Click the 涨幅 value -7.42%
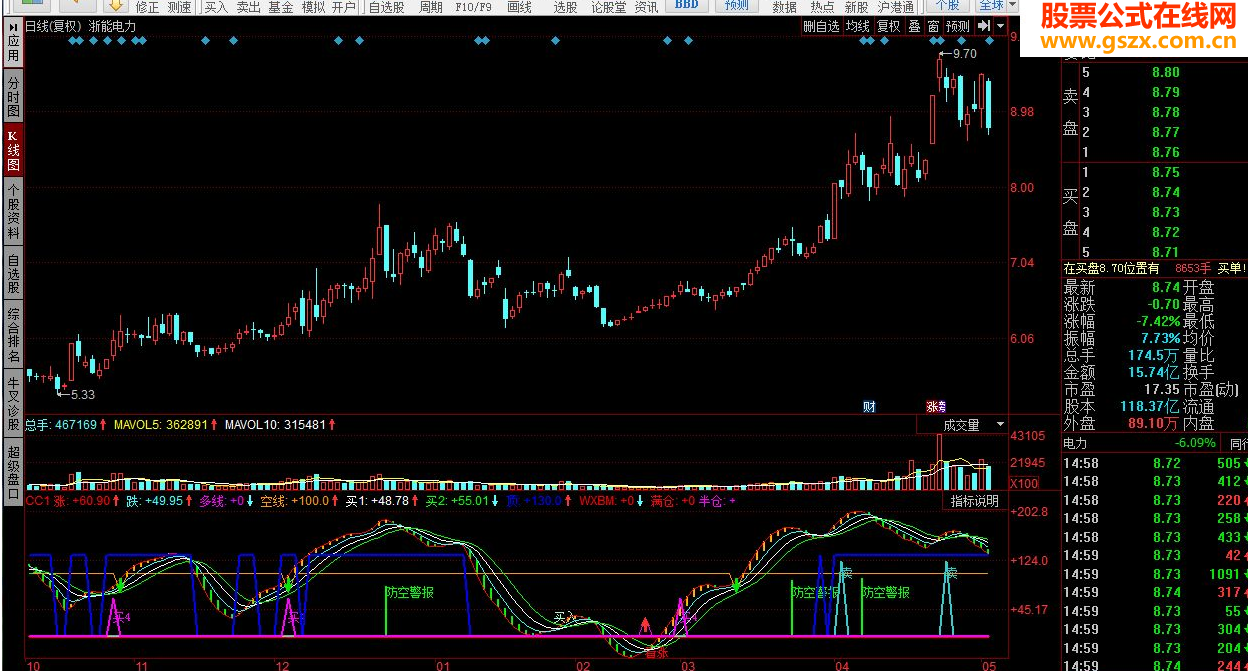This screenshot has width=1248, height=671. click(x=1158, y=321)
